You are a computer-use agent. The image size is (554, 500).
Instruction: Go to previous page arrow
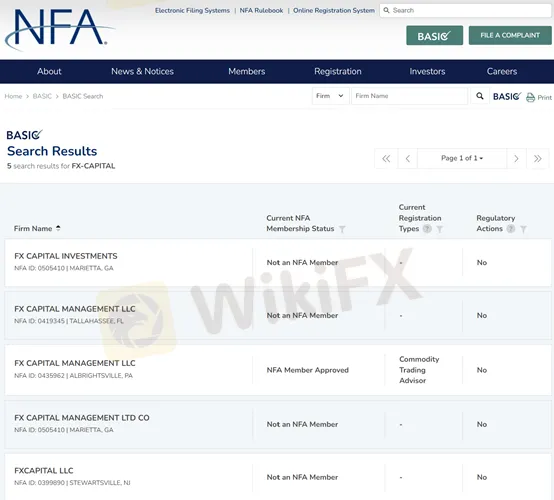[408, 158]
